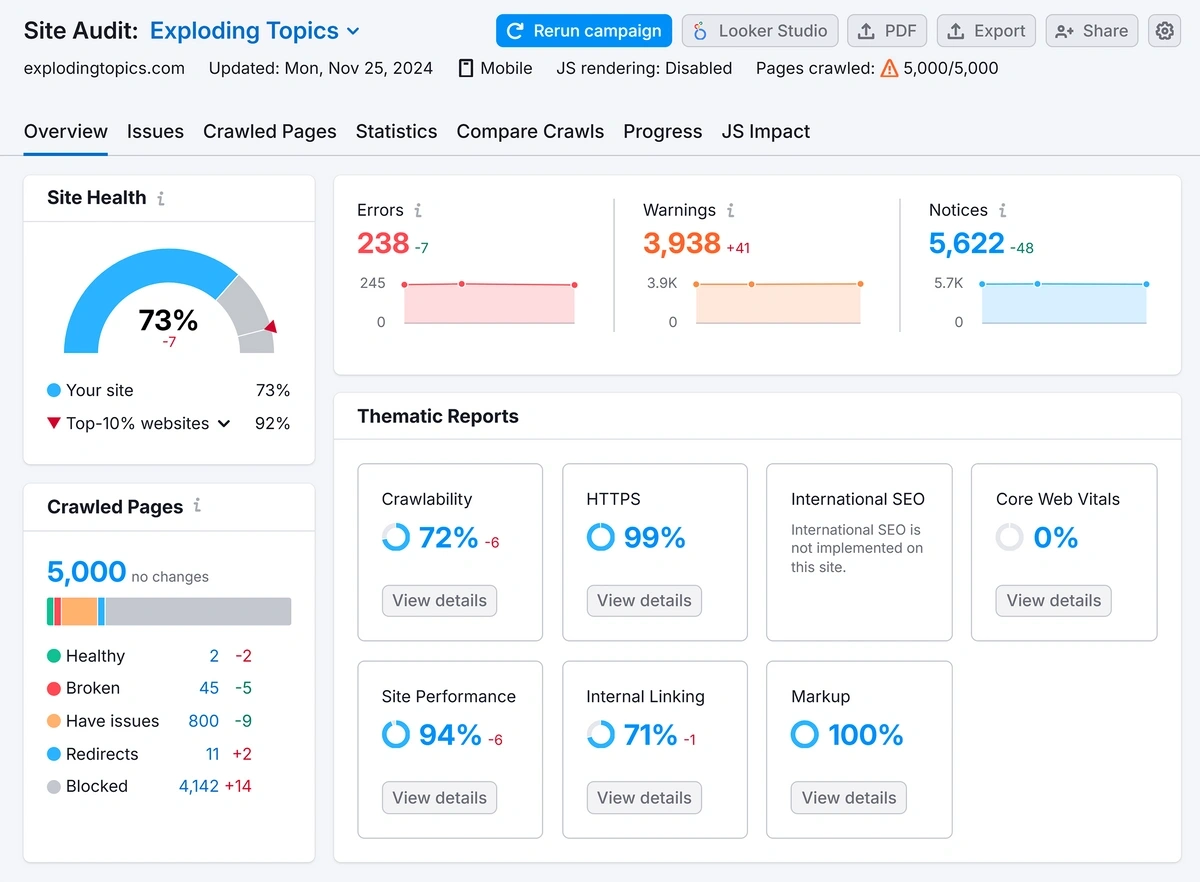Switch to the Issues tab
Screen dimensions: 1200x882
point(155,131)
